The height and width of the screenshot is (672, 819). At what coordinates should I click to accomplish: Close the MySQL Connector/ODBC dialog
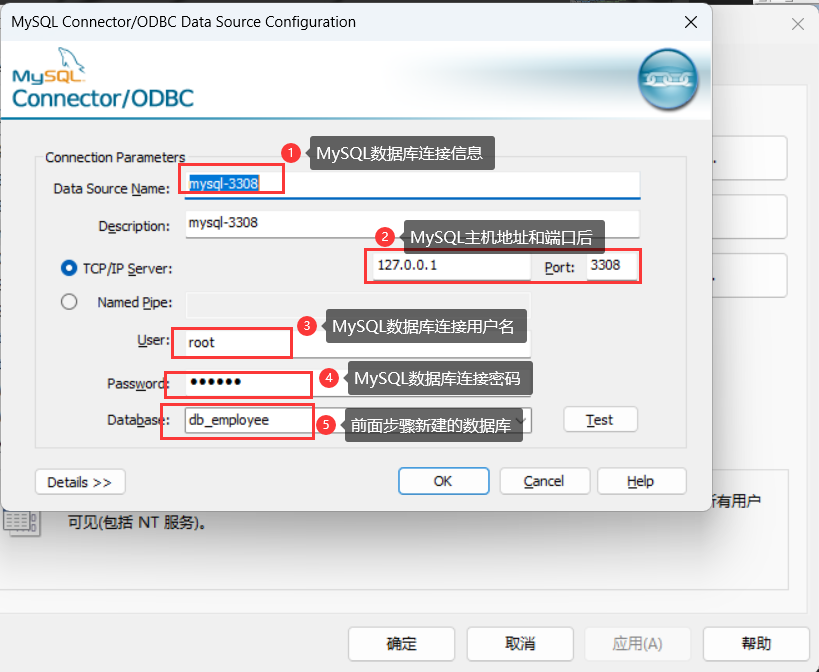point(691,22)
